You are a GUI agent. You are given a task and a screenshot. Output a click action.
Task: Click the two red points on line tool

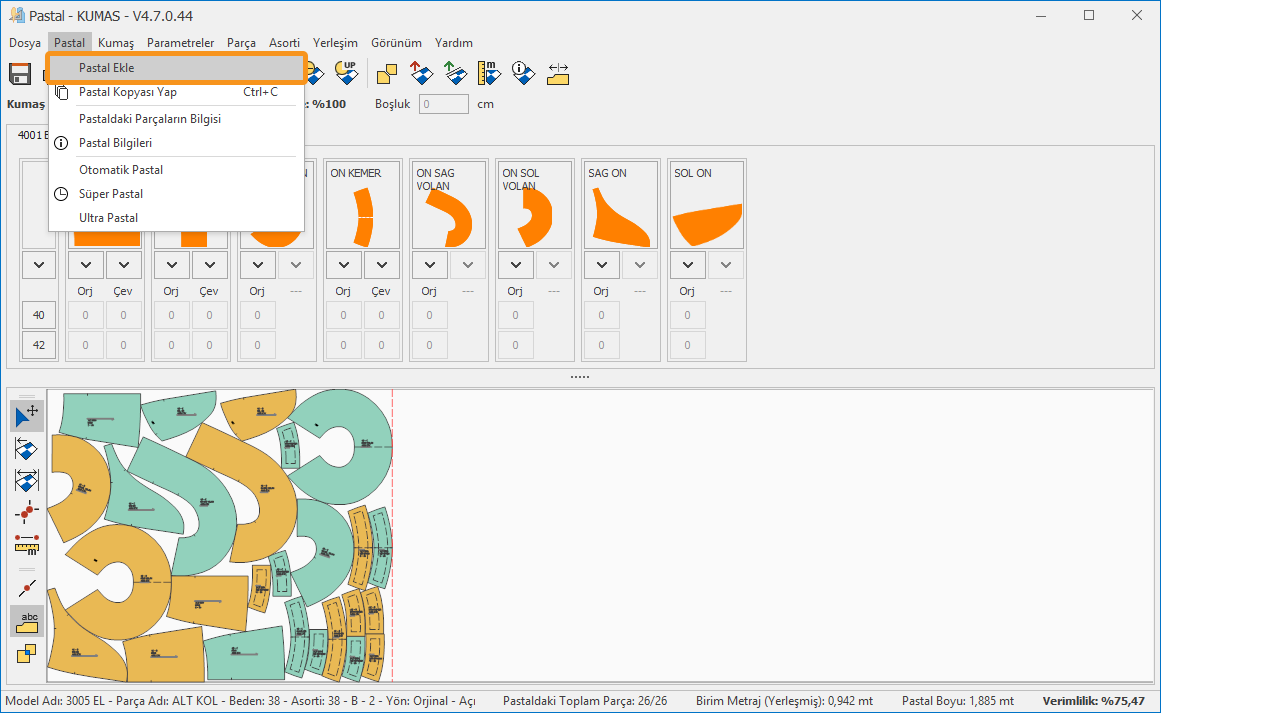pos(27,512)
